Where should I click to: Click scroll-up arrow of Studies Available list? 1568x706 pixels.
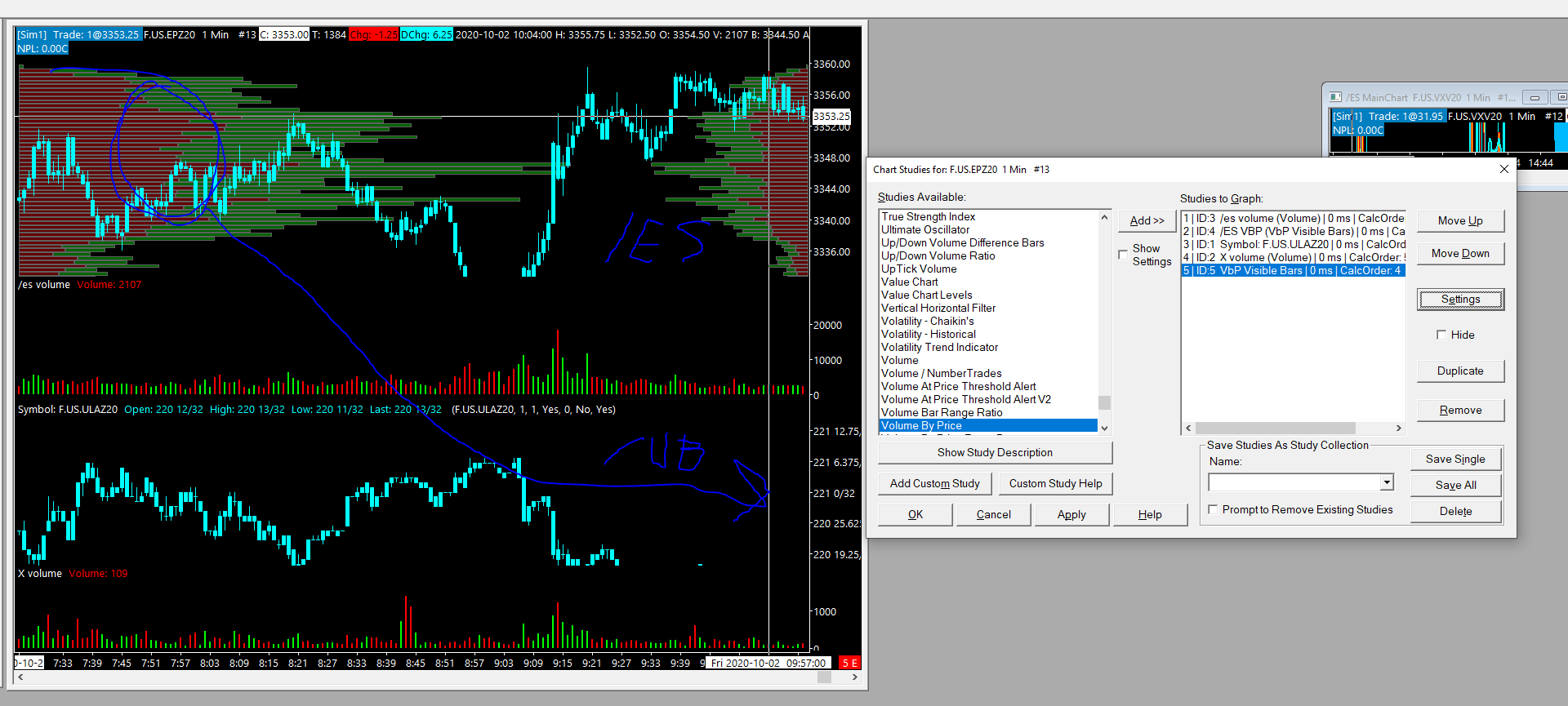coord(1104,217)
